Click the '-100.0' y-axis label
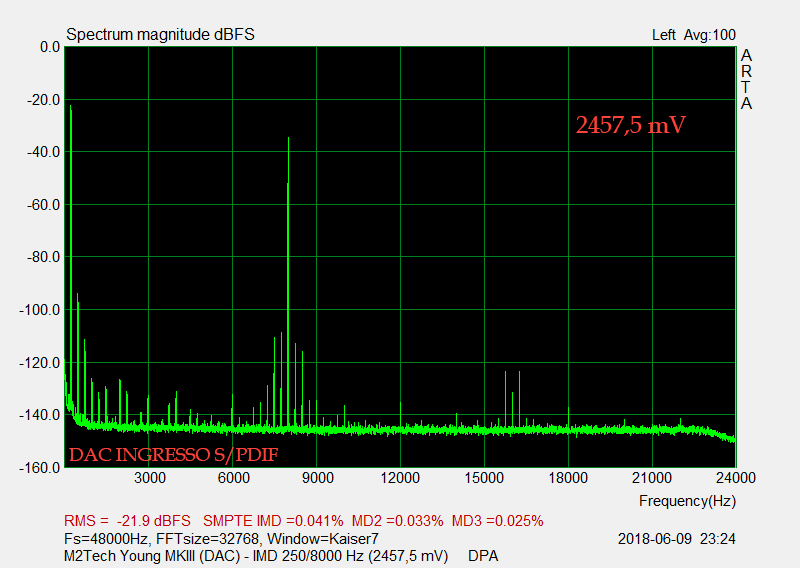 (40, 310)
